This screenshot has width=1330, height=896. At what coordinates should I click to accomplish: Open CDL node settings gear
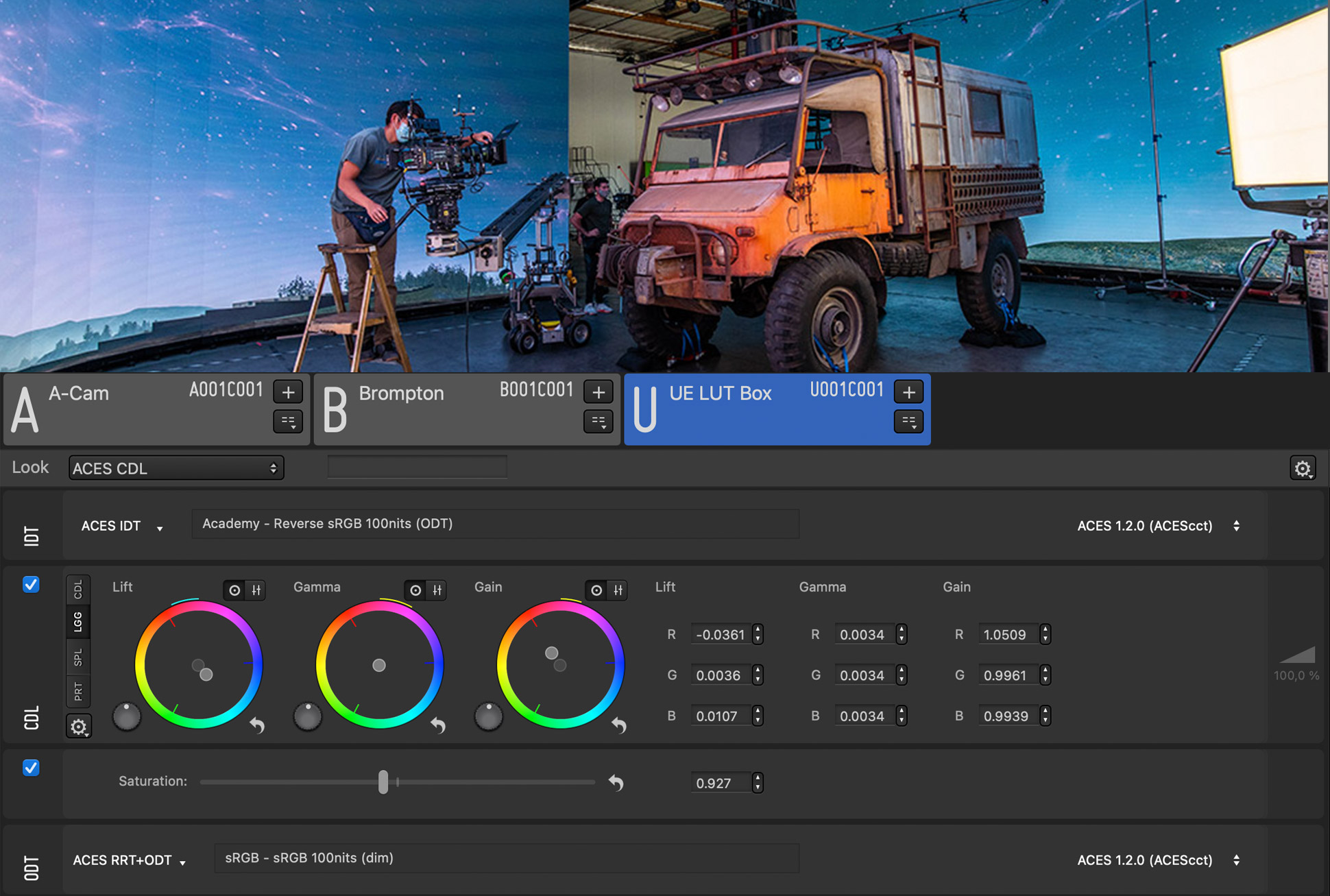[79, 726]
